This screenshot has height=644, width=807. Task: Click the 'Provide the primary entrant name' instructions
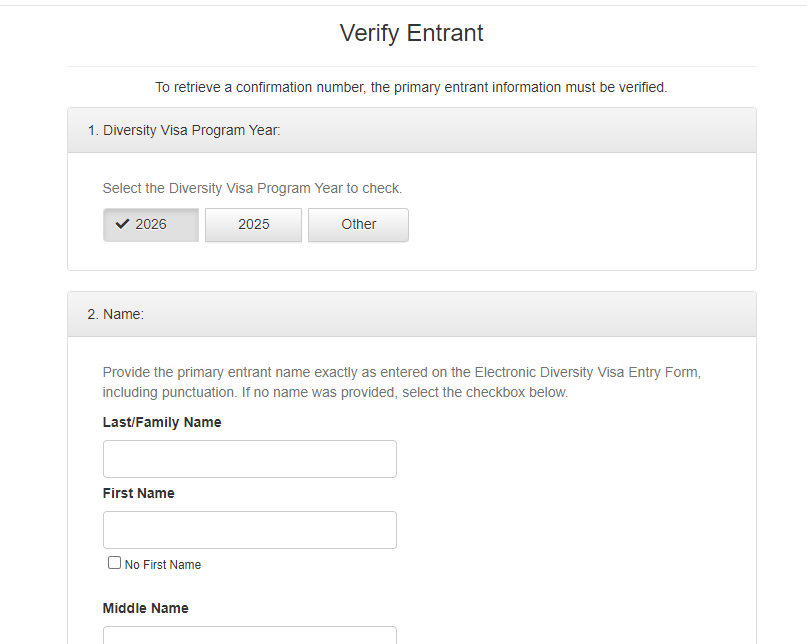click(401, 382)
